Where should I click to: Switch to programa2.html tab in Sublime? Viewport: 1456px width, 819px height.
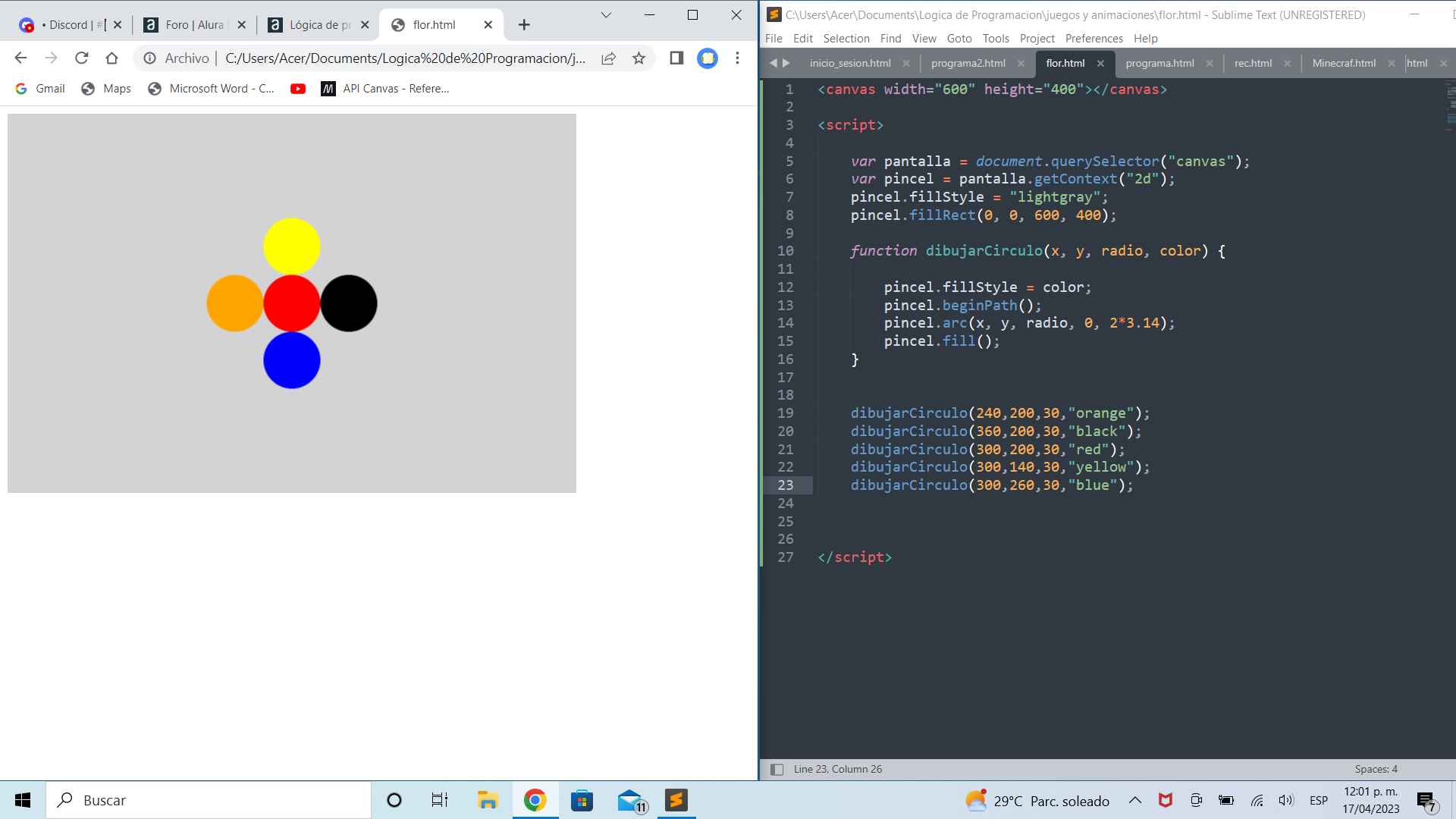pos(968,64)
